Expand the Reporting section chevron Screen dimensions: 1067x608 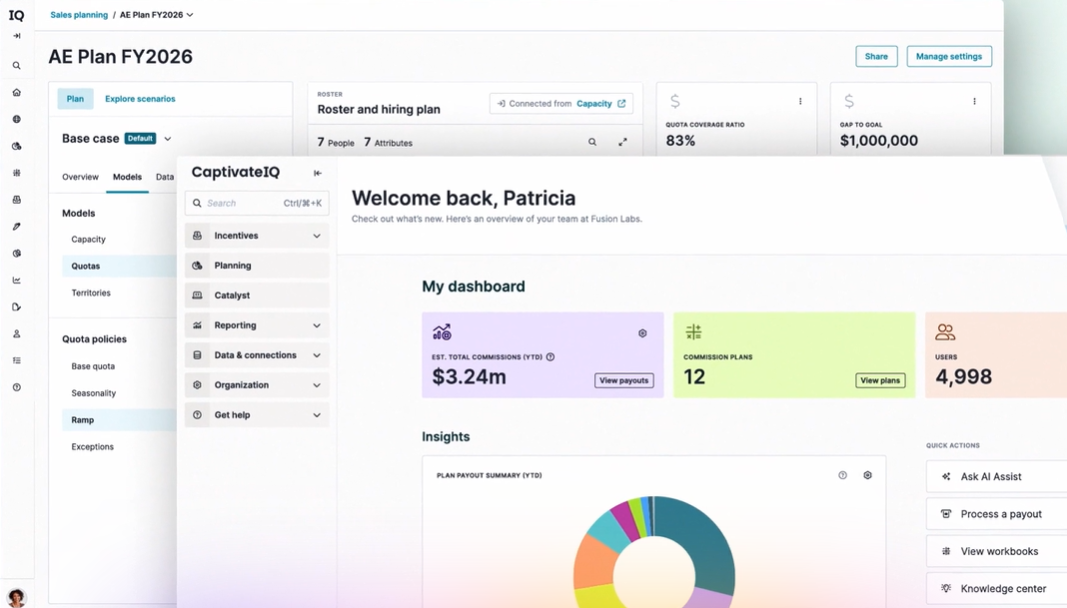316,325
